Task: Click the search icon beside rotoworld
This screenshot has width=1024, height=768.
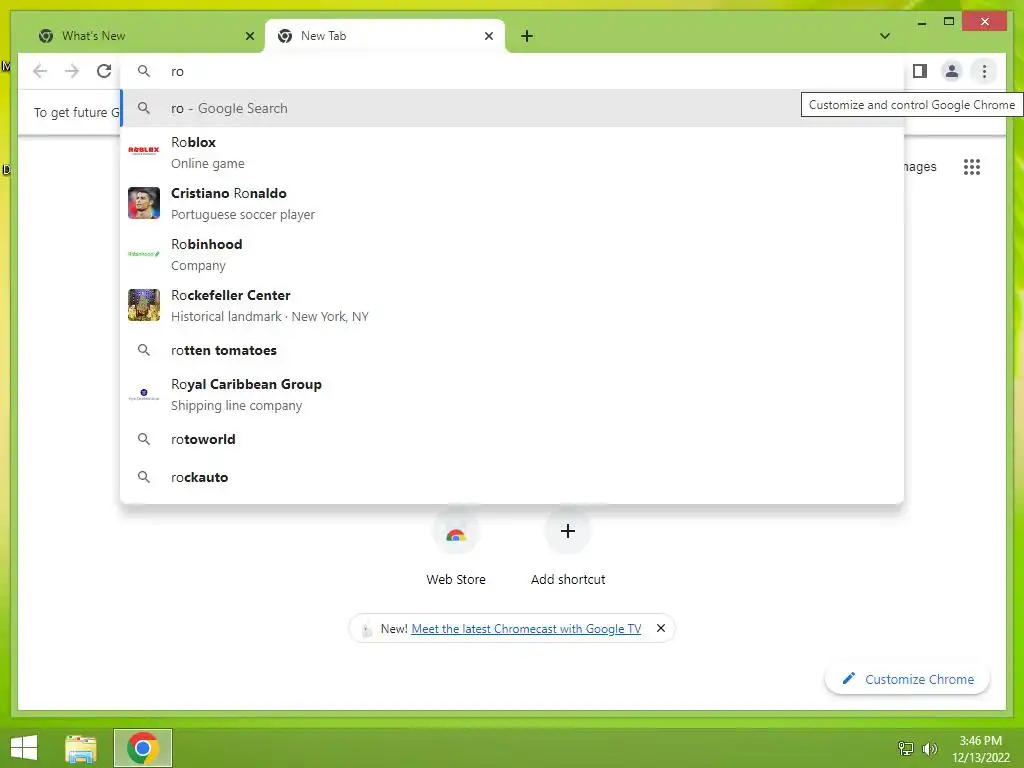Action: [144, 440]
